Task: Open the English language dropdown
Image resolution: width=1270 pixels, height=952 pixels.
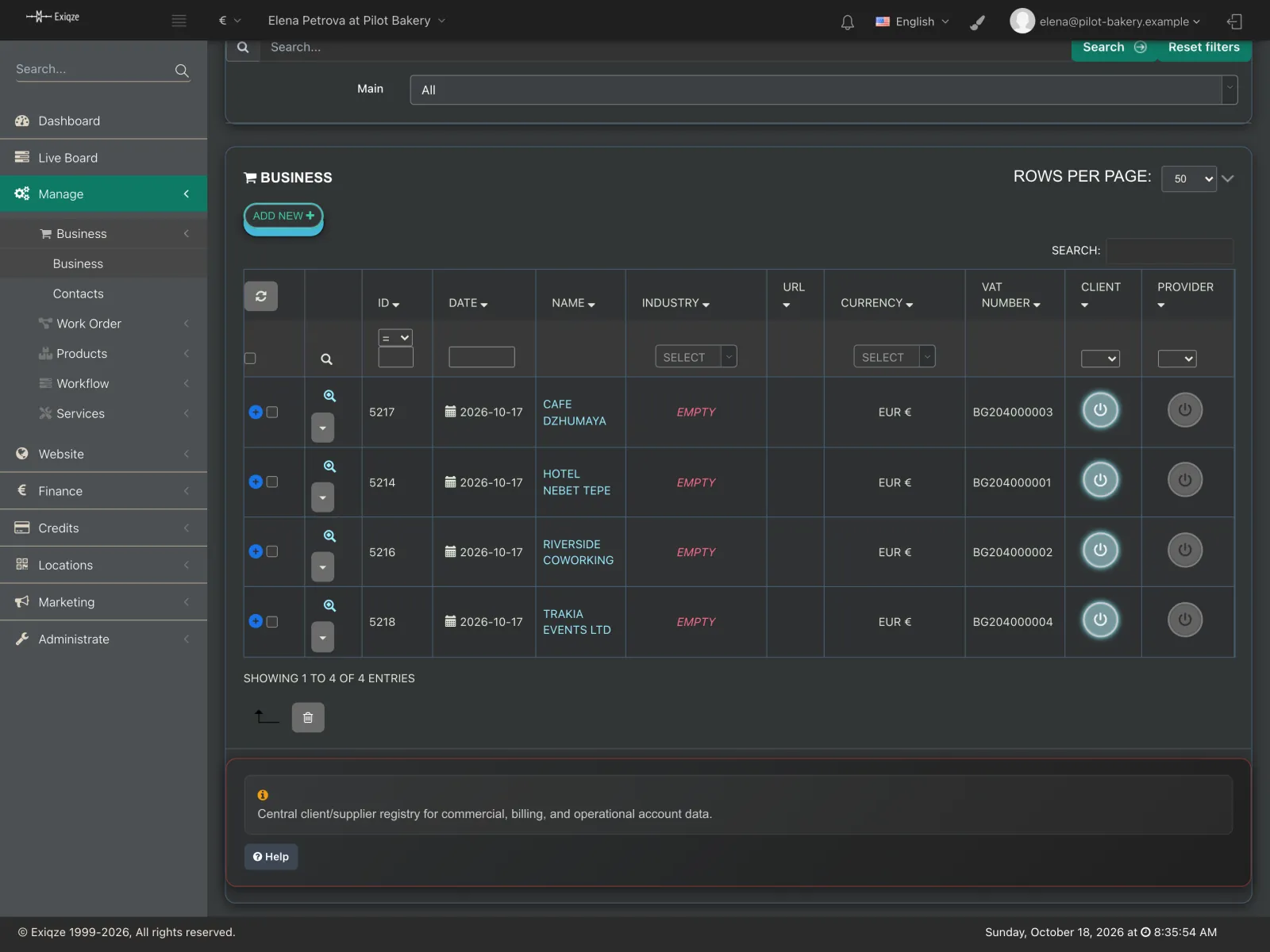Action: click(912, 21)
